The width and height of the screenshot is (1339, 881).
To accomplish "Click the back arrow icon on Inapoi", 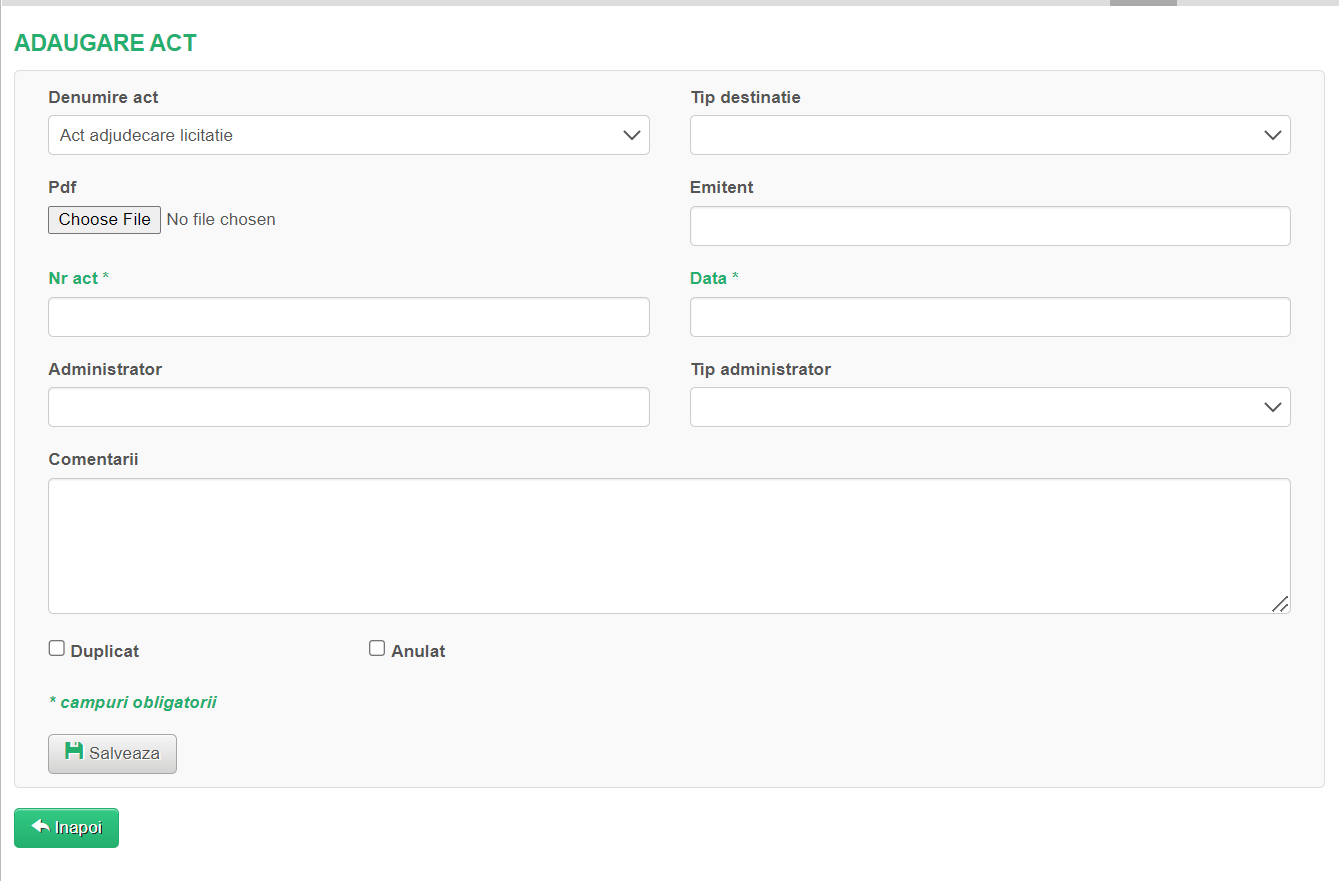I will 41,826.
